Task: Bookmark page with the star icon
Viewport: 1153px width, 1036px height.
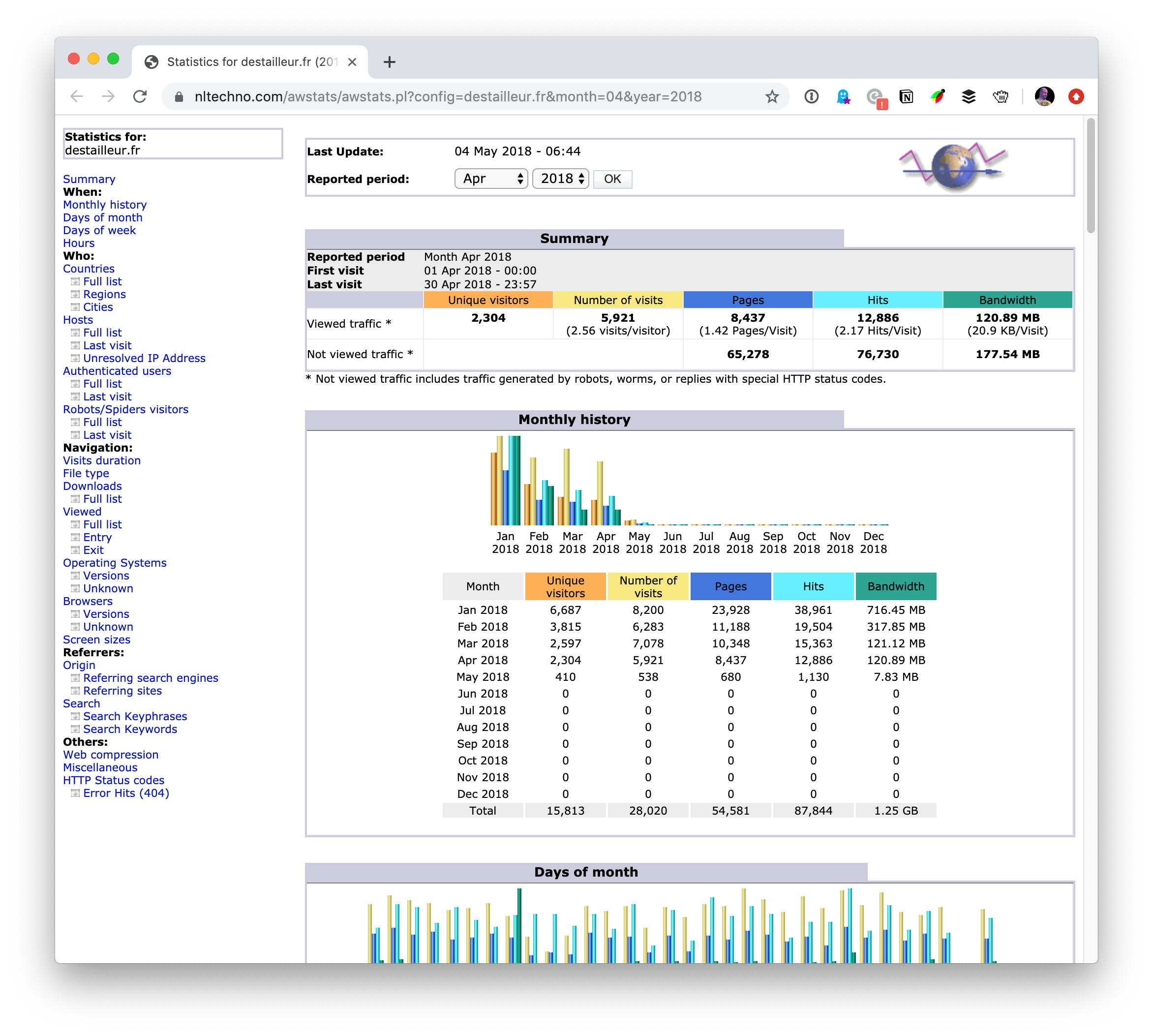Action: 771,97
